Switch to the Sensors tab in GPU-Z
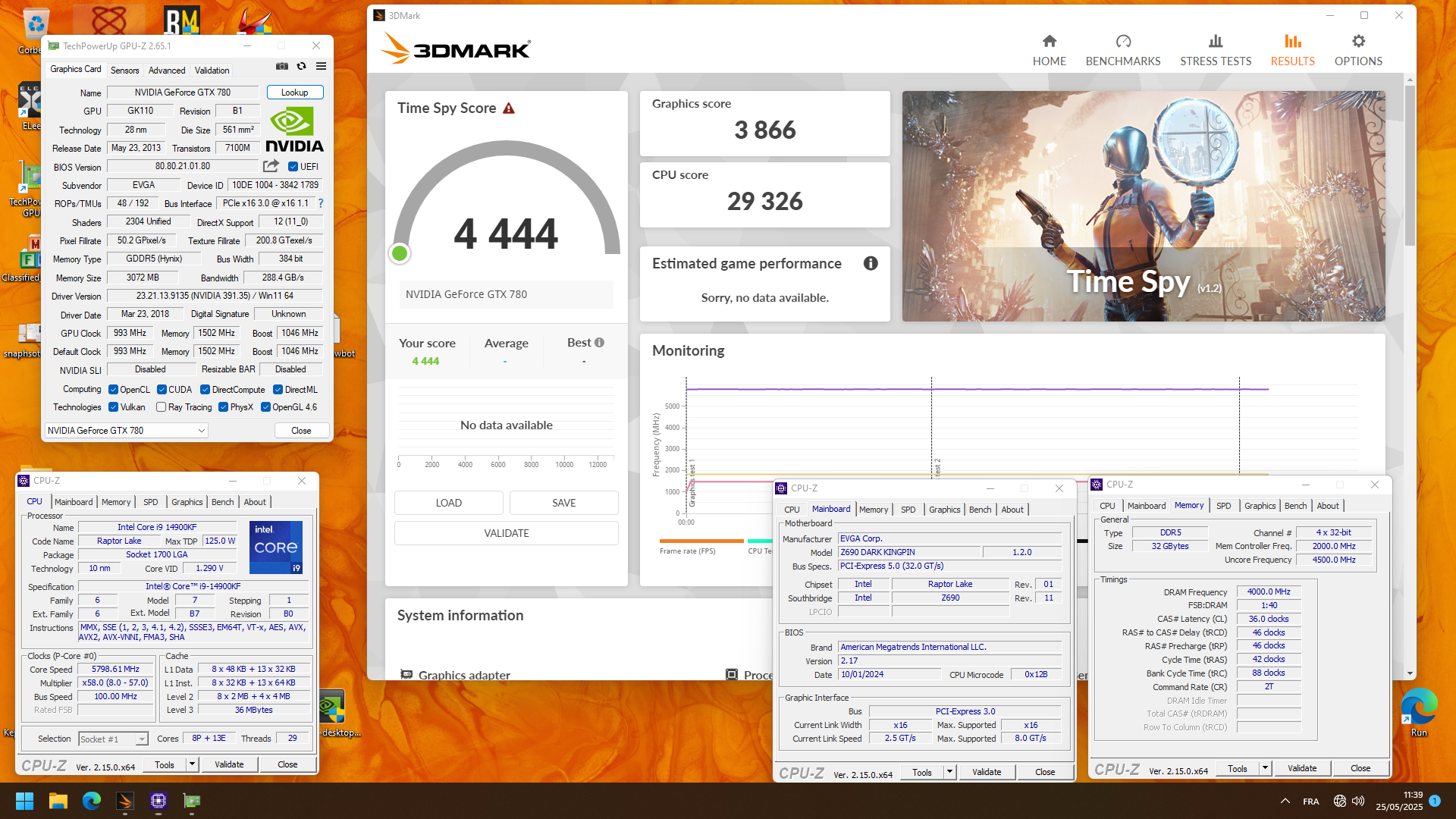This screenshot has height=819, width=1456. coord(124,70)
